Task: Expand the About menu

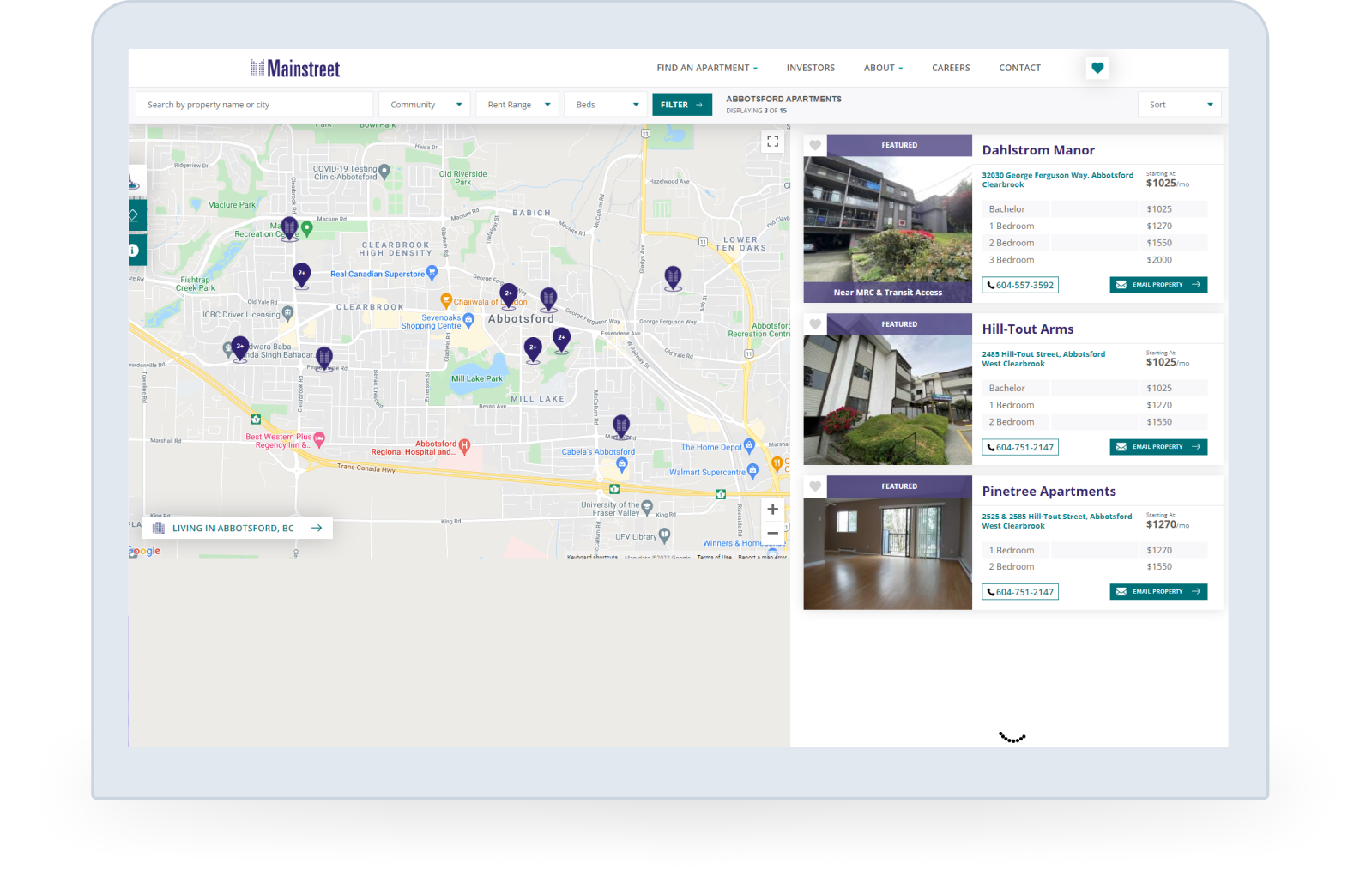Action: pos(883,68)
